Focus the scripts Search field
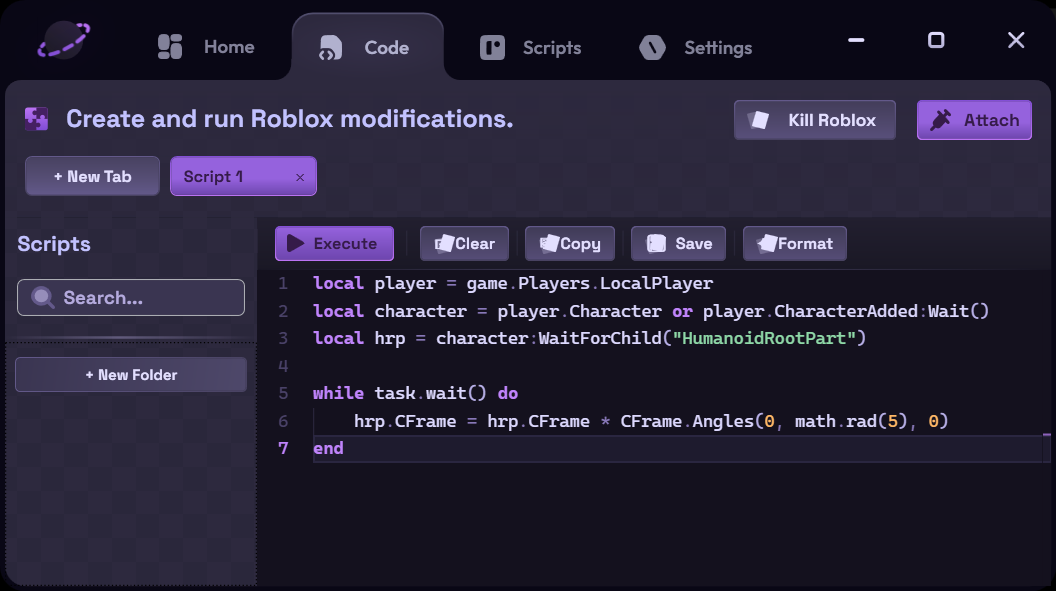The width and height of the screenshot is (1056, 591). click(x=131, y=298)
